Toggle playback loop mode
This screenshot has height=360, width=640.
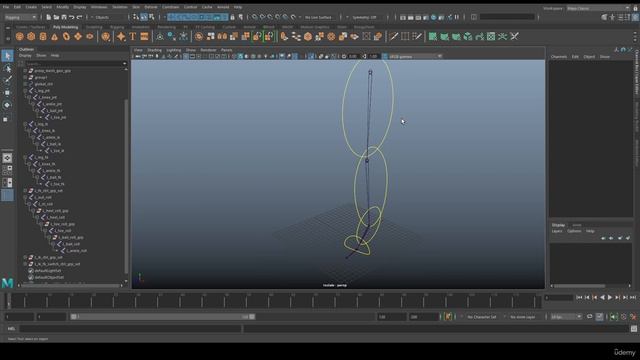coord(589,317)
